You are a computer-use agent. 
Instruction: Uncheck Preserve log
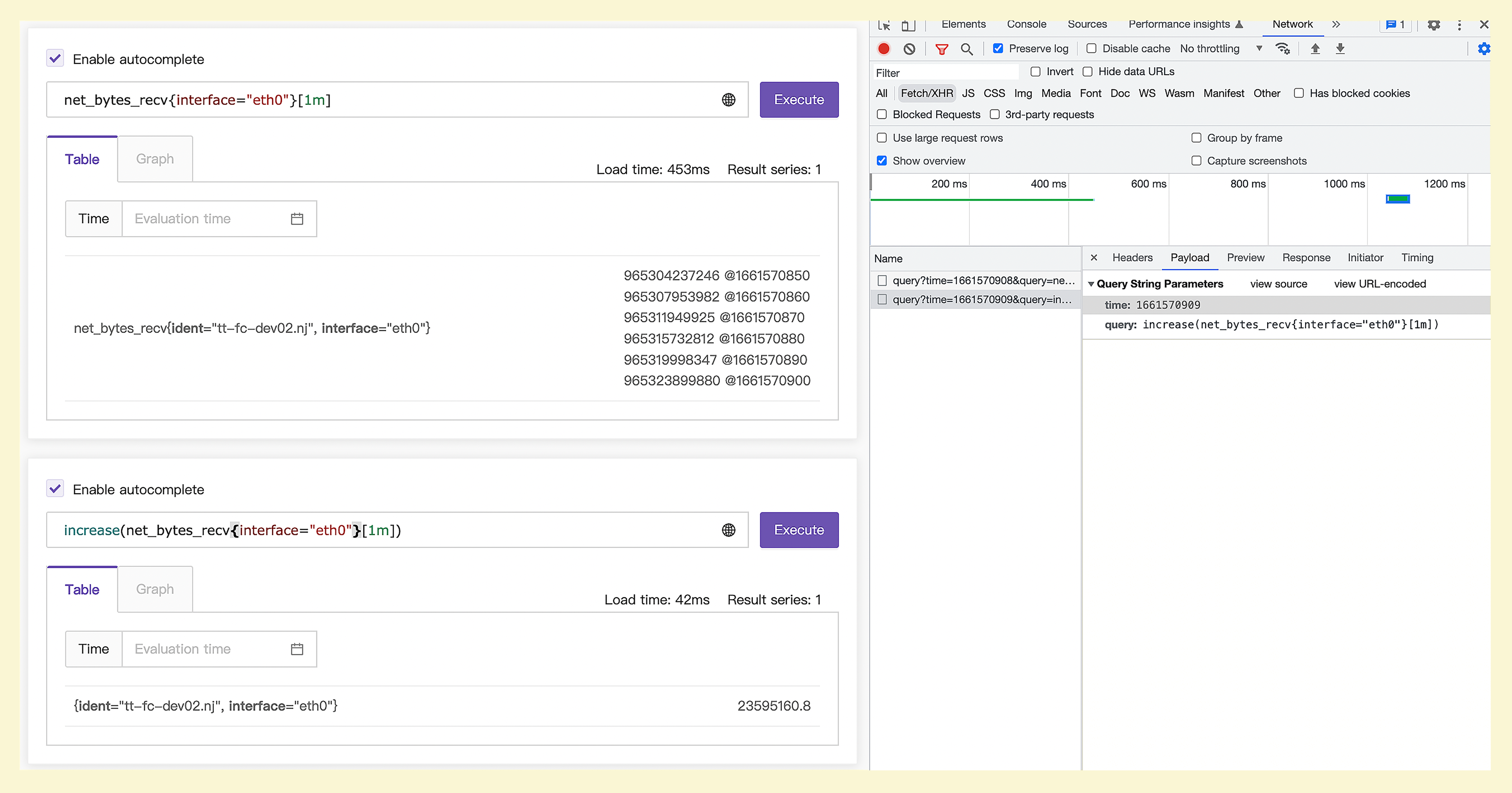(998, 49)
